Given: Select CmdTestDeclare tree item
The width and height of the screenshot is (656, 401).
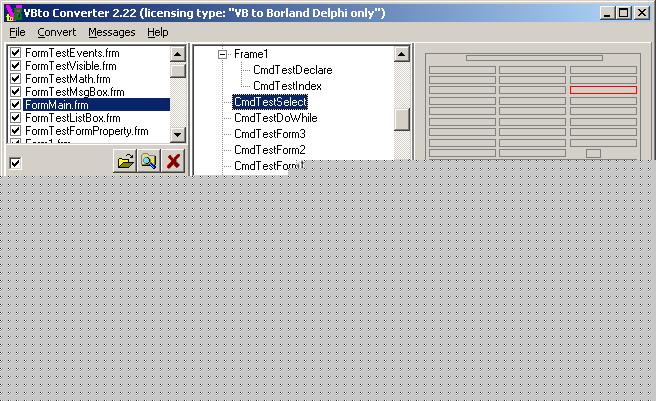Looking at the screenshot, I should [292, 70].
